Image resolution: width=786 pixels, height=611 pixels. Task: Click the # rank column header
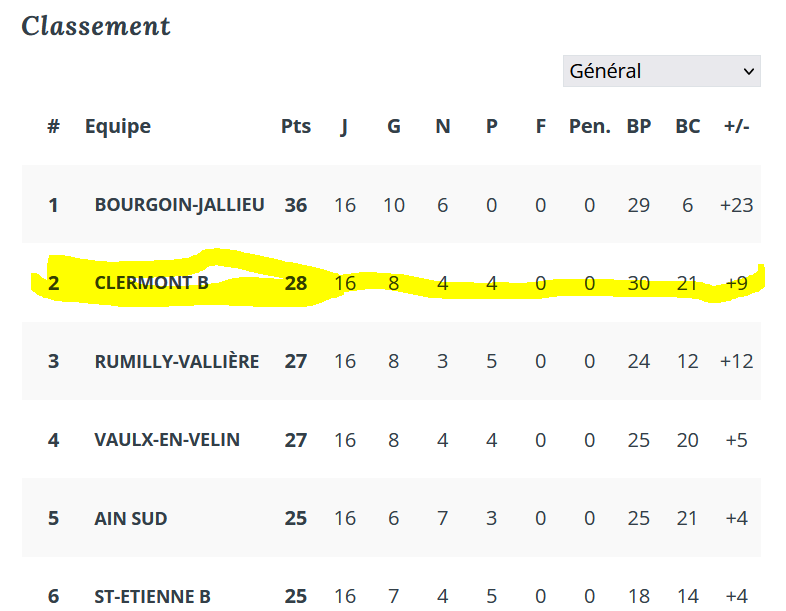[54, 126]
